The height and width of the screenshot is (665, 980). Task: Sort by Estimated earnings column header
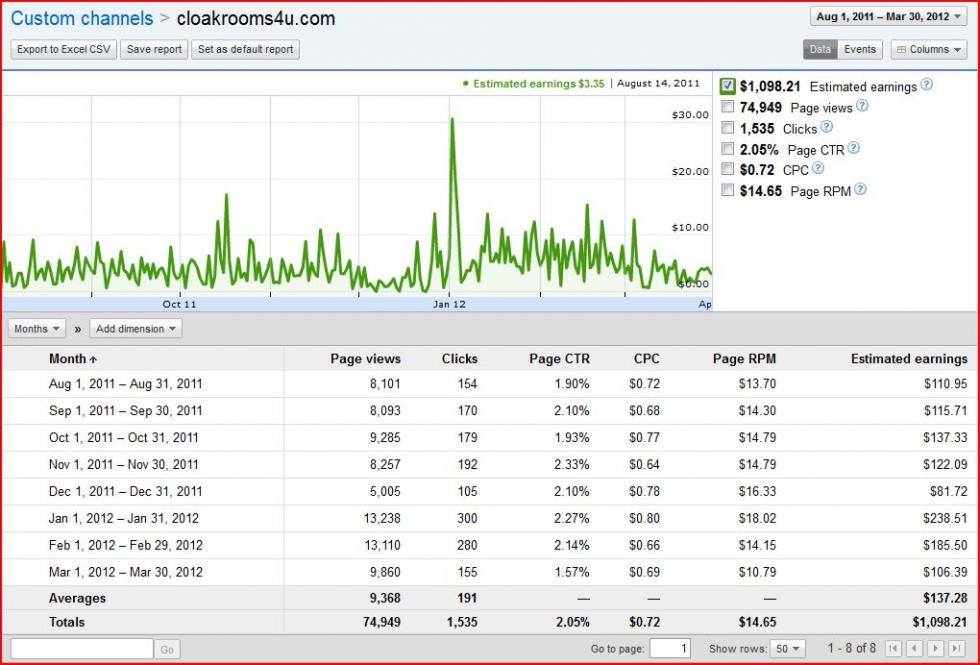pos(909,359)
